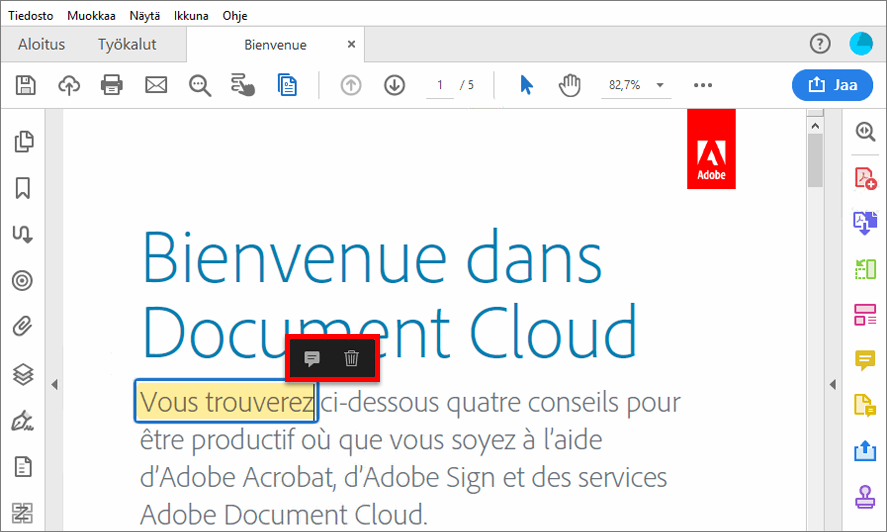Go to previous page up arrow

[351, 85]
